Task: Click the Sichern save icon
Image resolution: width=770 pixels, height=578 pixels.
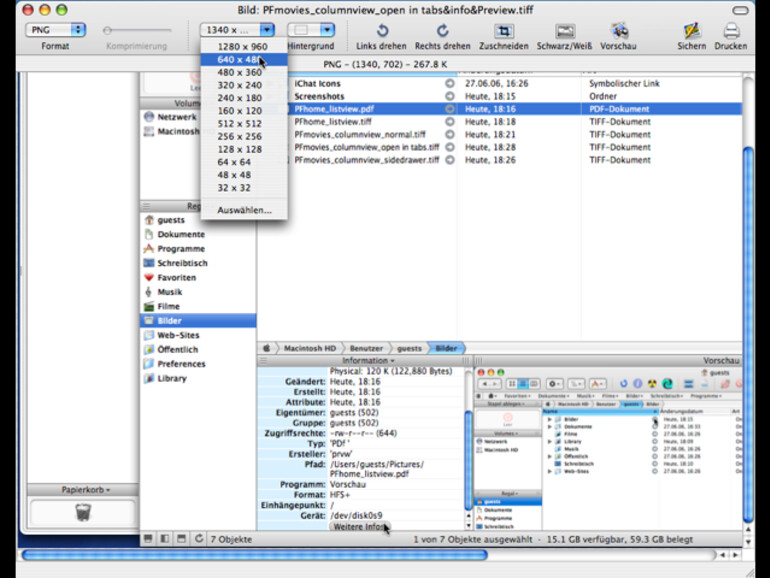Action: point(690,31)
